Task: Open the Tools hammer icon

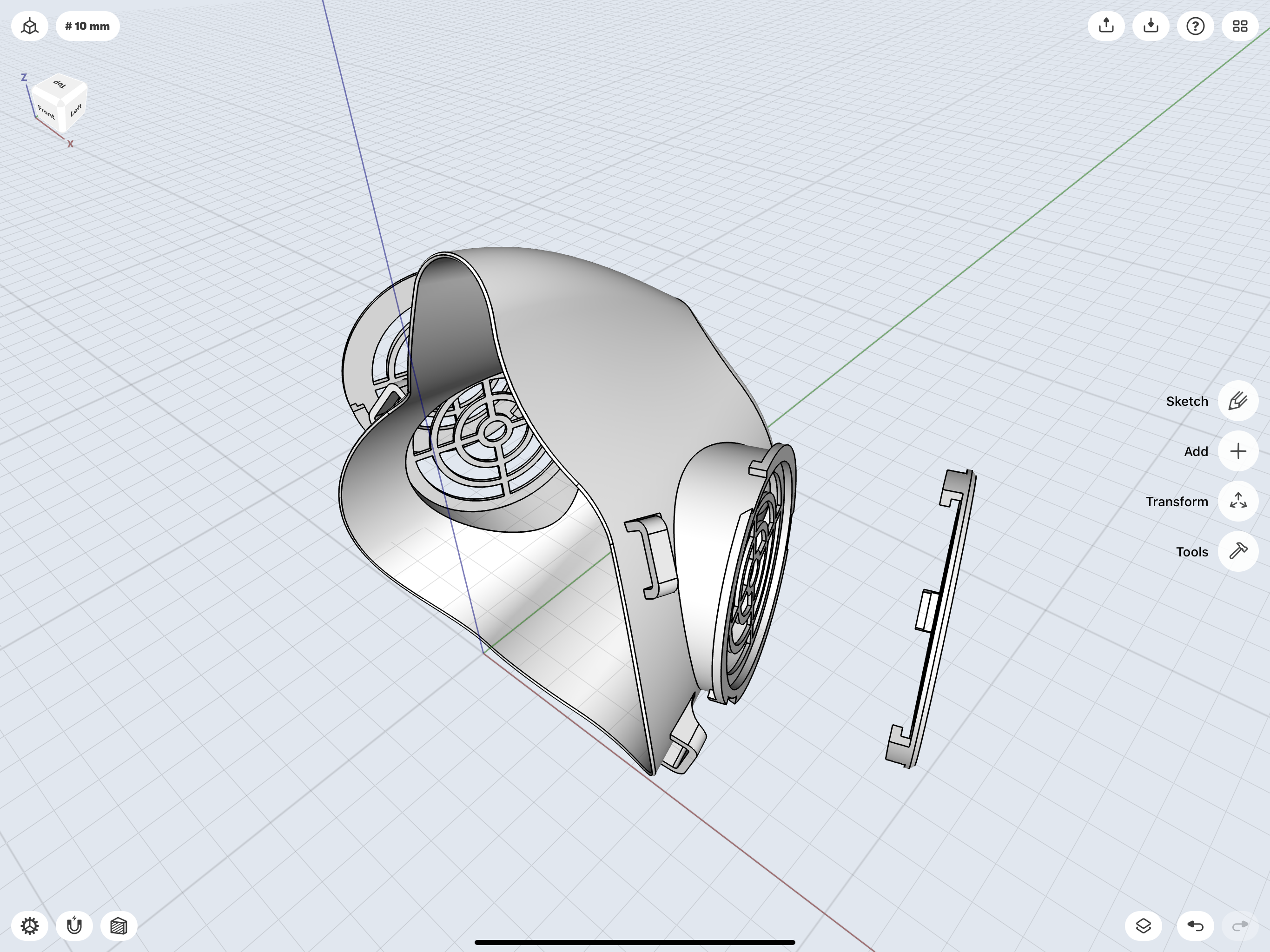Action: coord(1238,551)
